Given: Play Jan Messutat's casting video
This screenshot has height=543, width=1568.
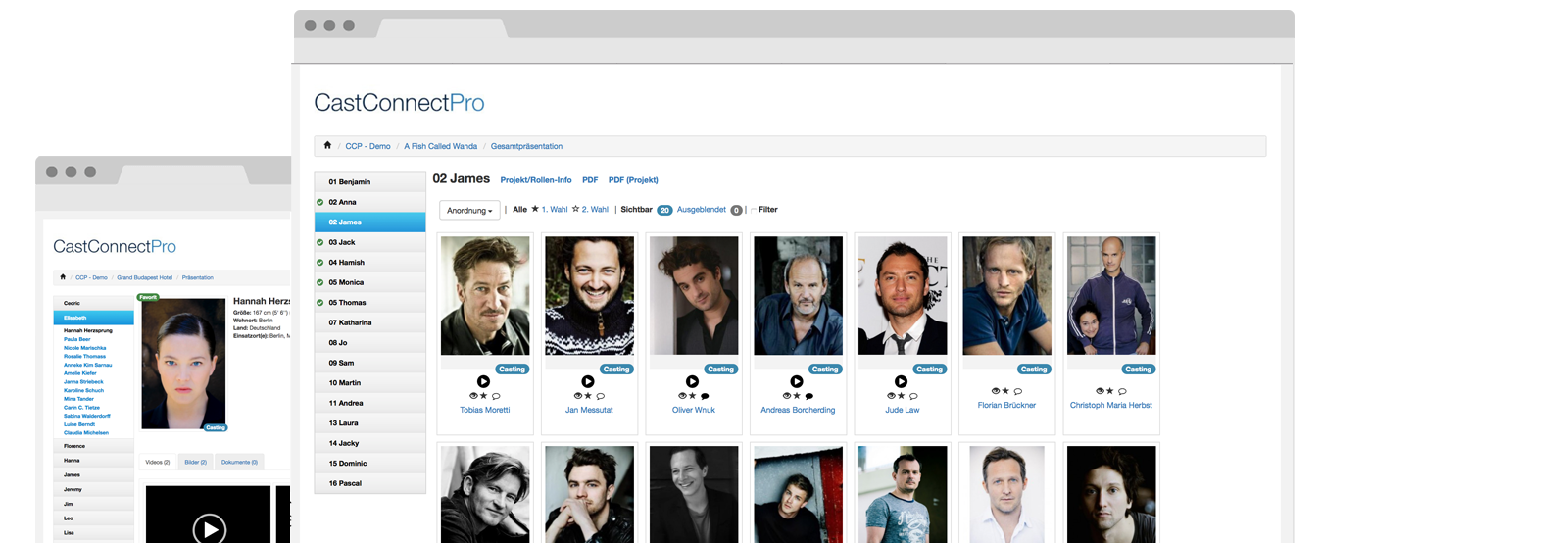Looking at the screenshot, I should pyautogui.click(x=588, y=382).
